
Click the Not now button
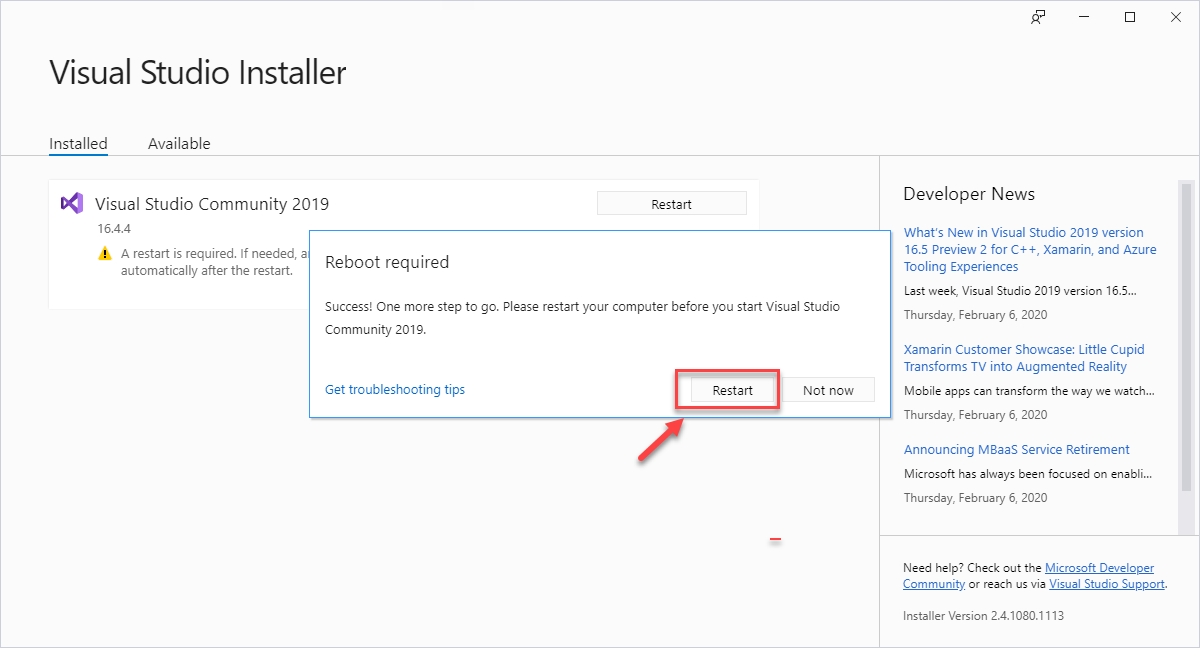coord(828,390)
